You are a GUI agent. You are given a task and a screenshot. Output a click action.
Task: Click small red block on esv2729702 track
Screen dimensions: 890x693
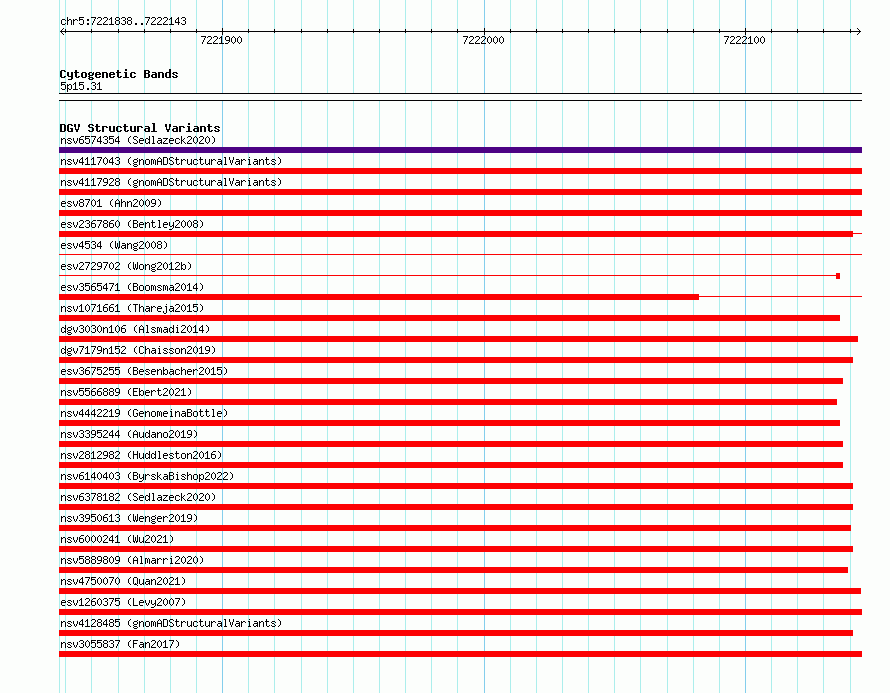coord(838,276)
